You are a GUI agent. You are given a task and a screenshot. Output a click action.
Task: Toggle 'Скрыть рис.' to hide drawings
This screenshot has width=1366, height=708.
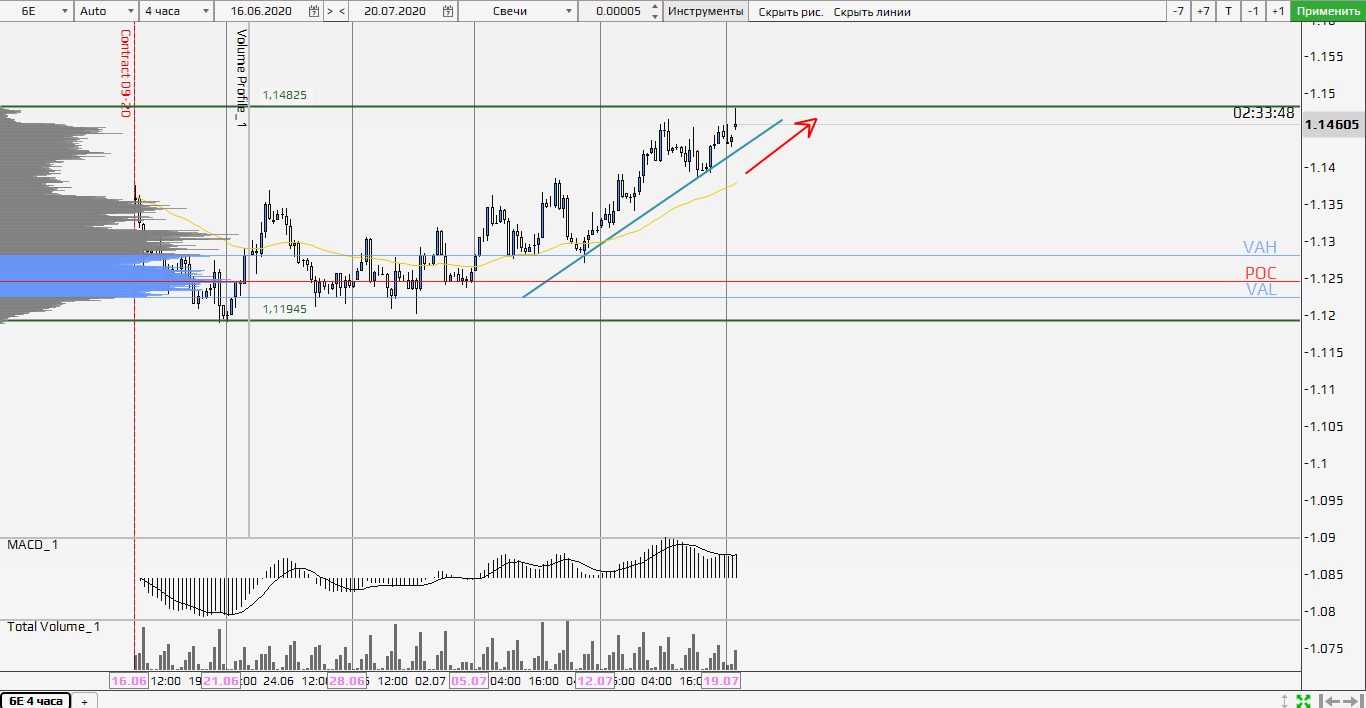(790, 12)
